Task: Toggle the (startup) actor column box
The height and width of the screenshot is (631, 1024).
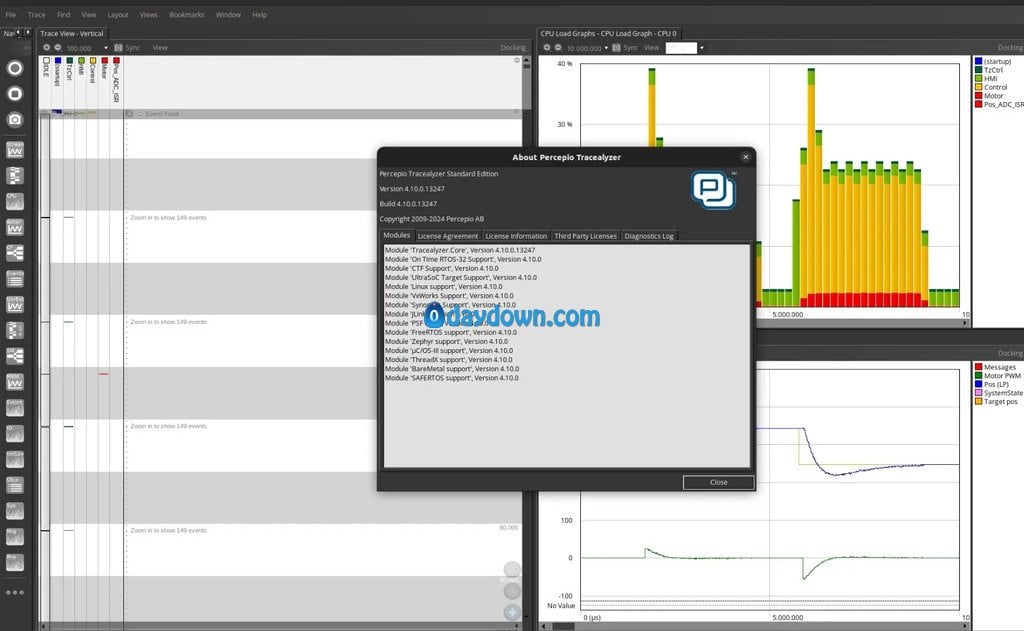Action: pyautogui.click(x=58, y=61)
